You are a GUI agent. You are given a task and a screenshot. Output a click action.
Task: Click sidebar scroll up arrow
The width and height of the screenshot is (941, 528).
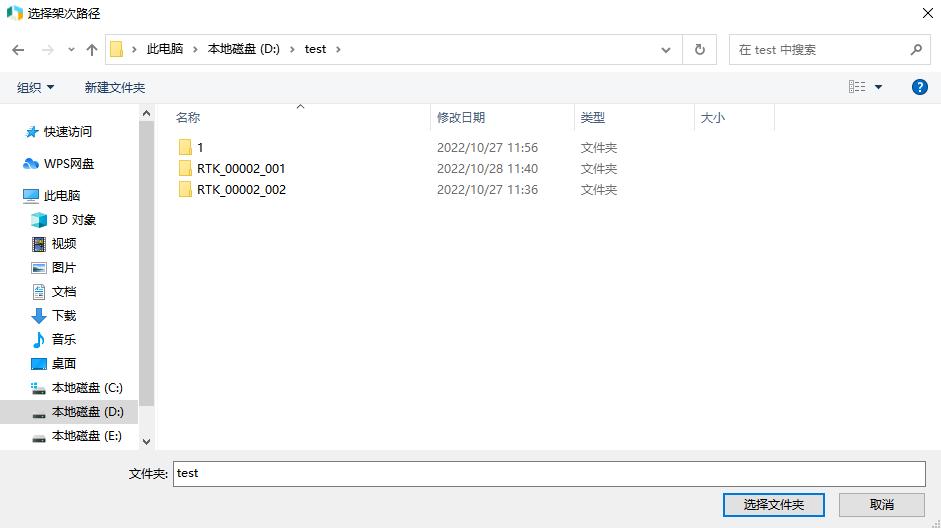[146, 113]
